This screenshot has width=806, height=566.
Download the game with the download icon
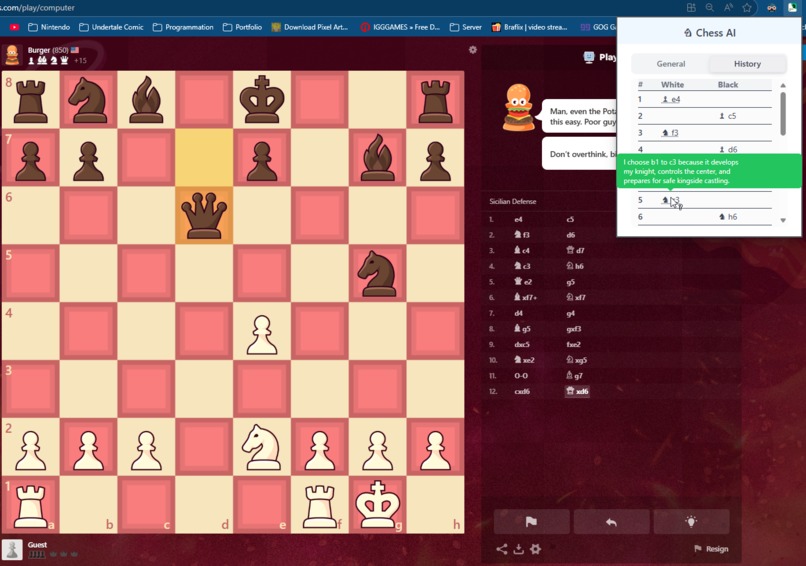pyautogui.click(x=519, y=549)
